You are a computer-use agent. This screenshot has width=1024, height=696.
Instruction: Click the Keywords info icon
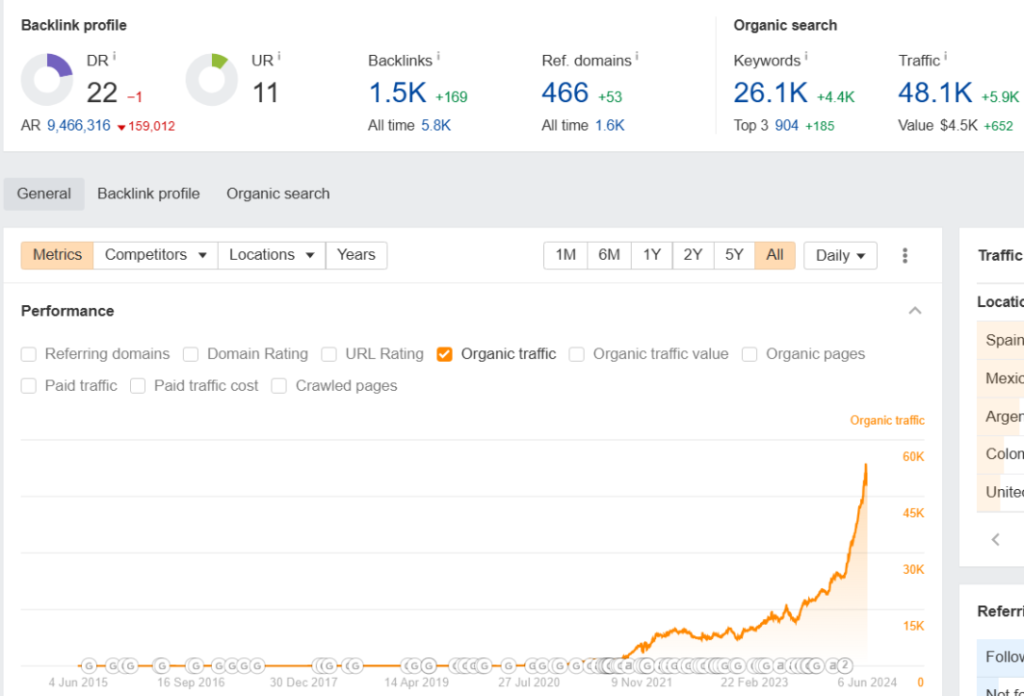[x=806, y=57]
